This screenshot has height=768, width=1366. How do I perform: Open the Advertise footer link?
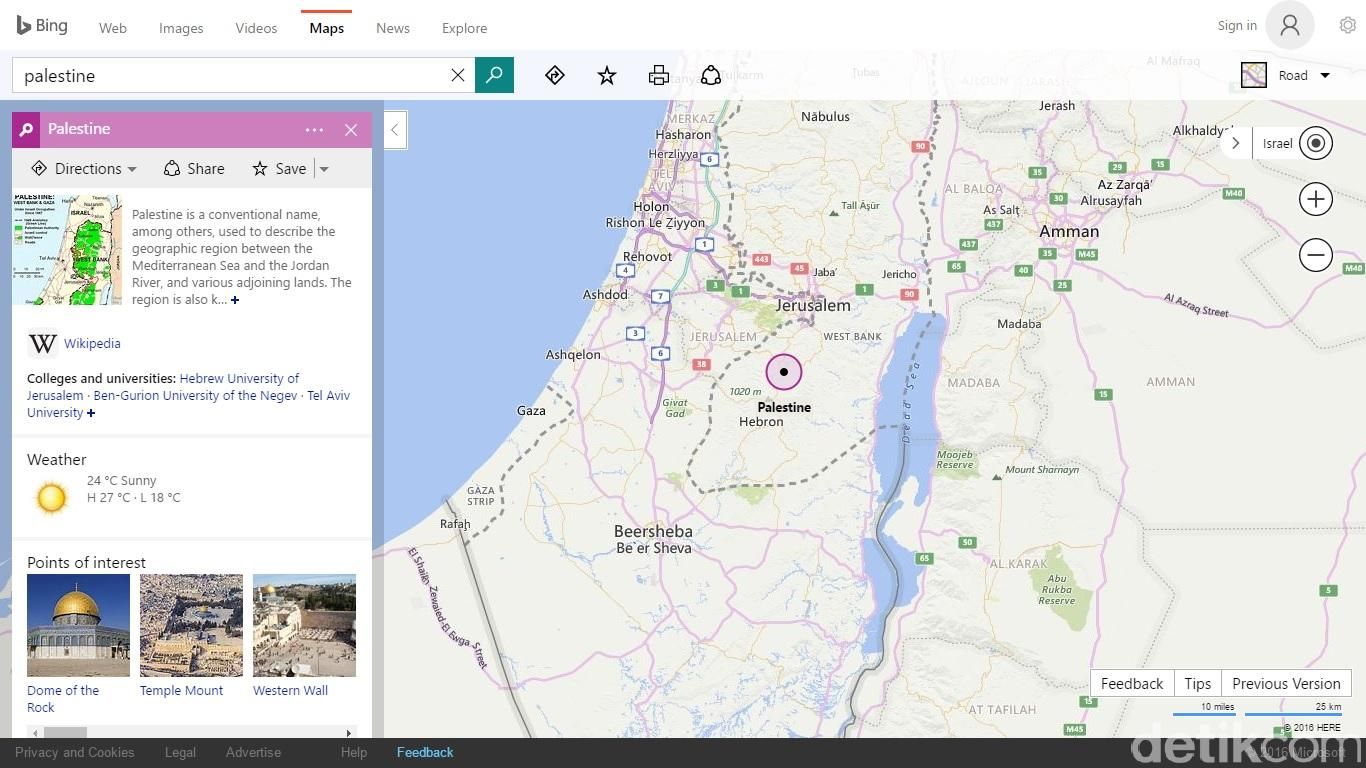(253, 752)
